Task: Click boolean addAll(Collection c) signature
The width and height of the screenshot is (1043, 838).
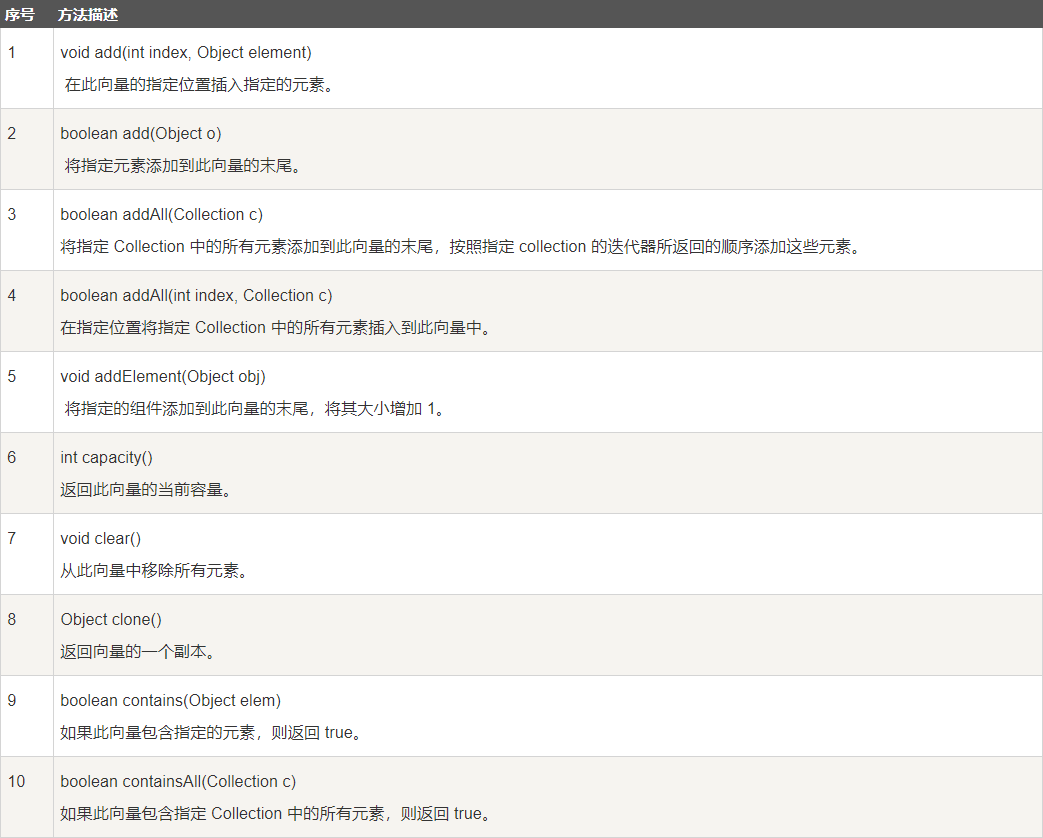Action: coord(162,215)
